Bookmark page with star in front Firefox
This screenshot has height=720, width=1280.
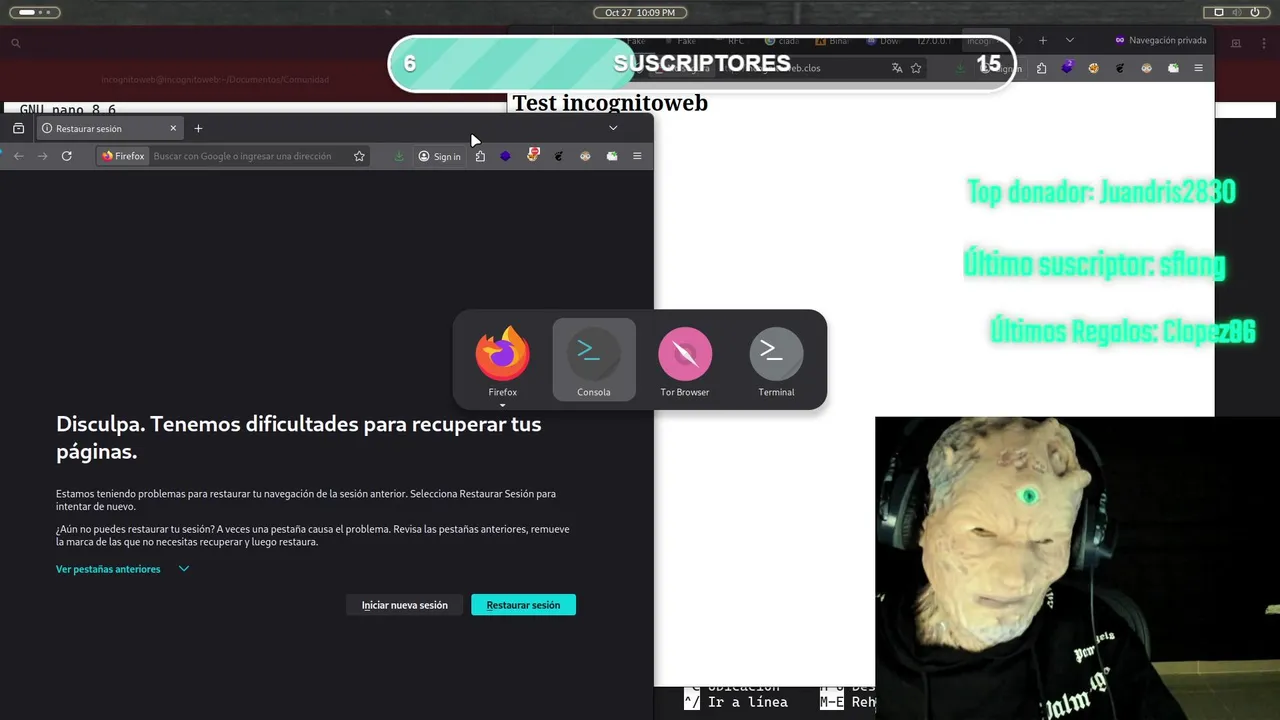[x=359, y=156]
